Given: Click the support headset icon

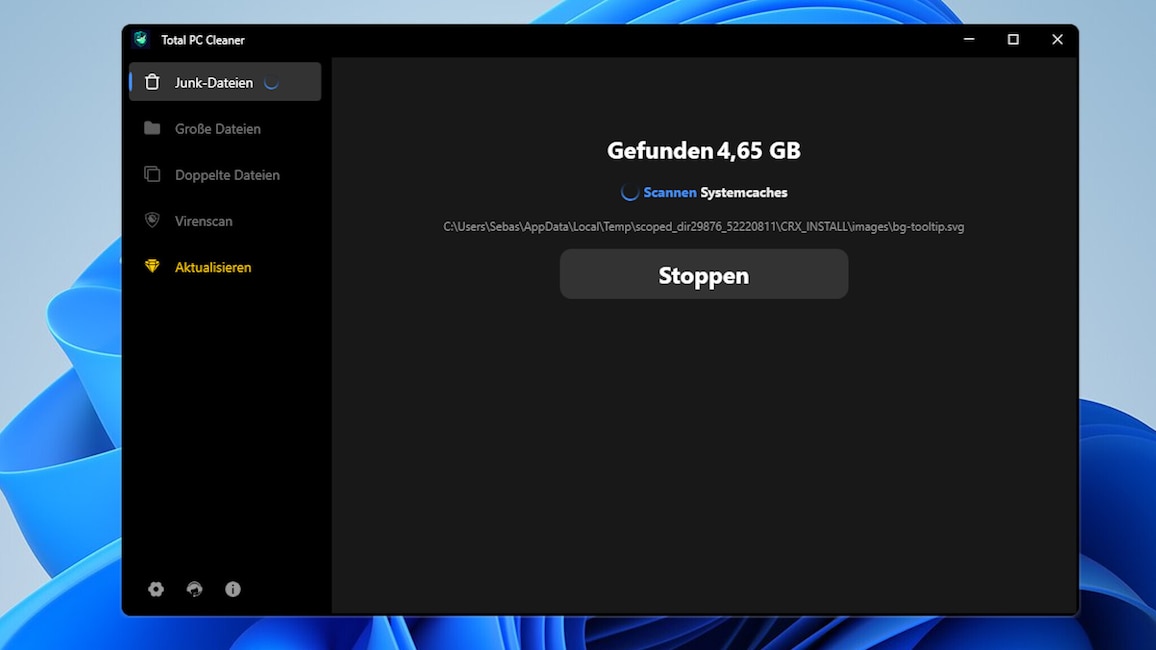Looking at the screenshot, I should pyautogui.click(x=194, y=589).
